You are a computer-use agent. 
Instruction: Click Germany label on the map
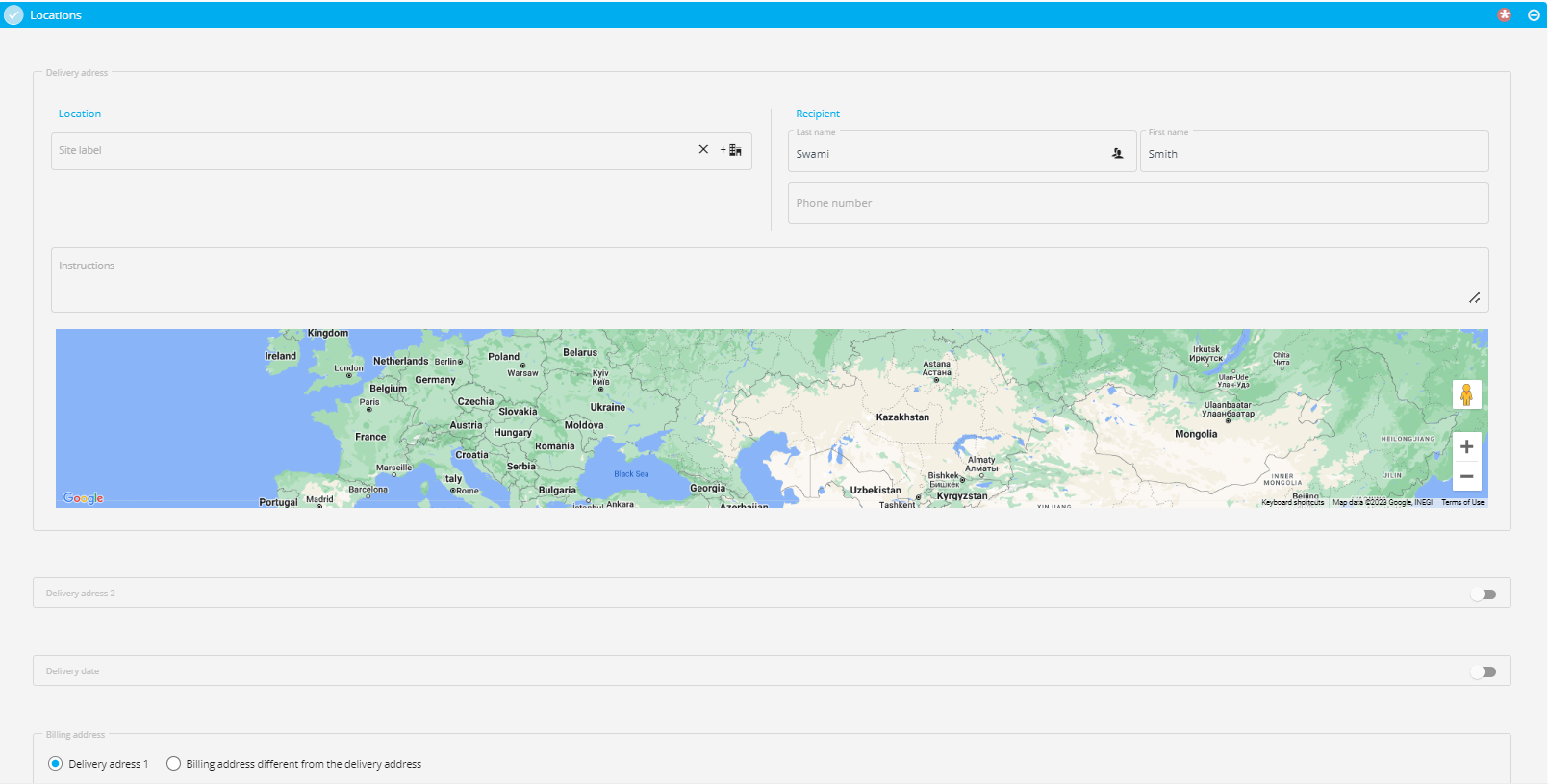435,380
